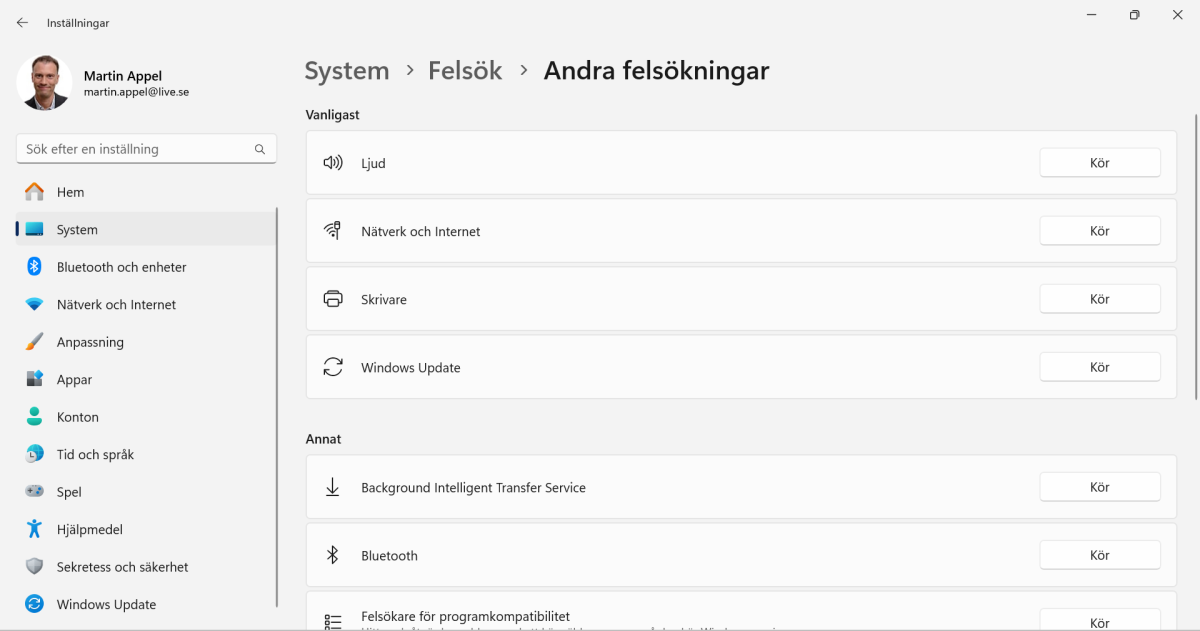Click the Wi-Fi icon beside Nätverk och Internet
The width and height of the screenshot is (1200, 631).
[x=333, y=230]
